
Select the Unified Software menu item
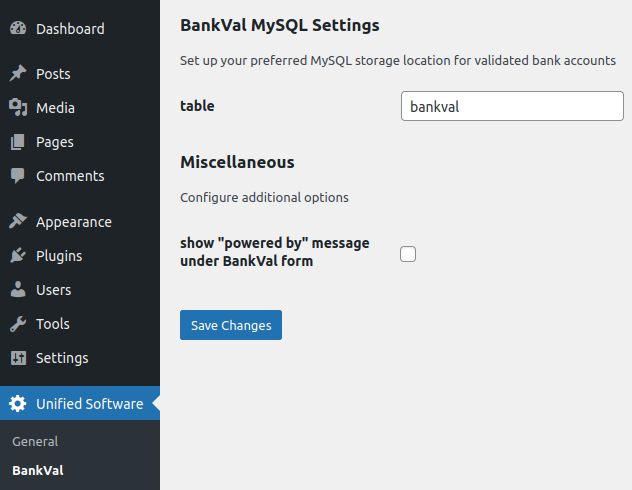coord(80,403)
